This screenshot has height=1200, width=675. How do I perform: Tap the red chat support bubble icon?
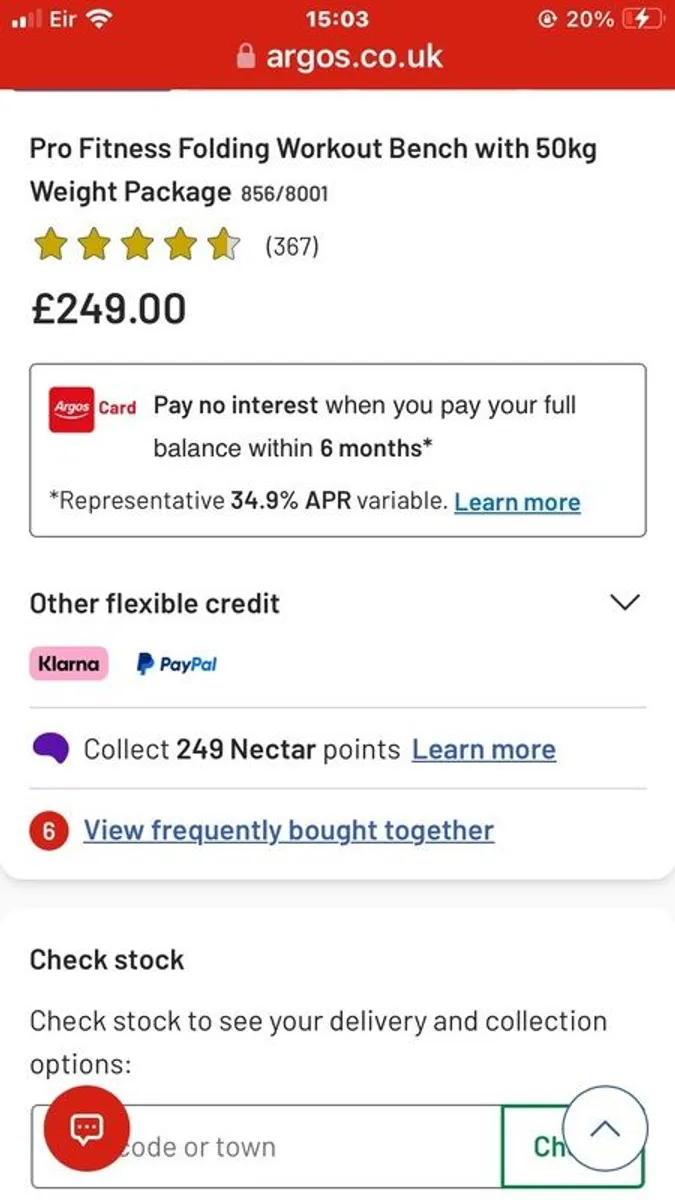(x=87, y=1128)
